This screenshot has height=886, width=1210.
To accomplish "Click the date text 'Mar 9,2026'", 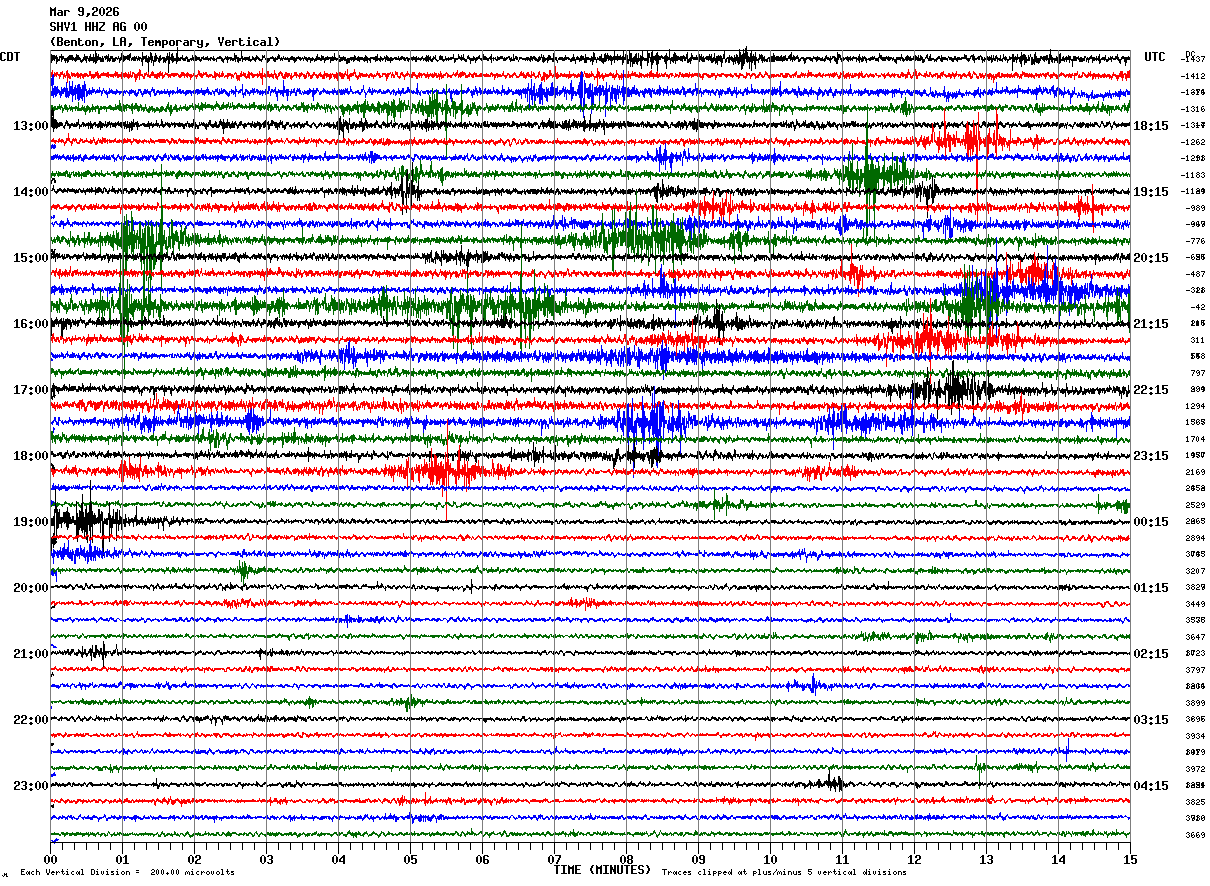I will click(x=84, y=12).
